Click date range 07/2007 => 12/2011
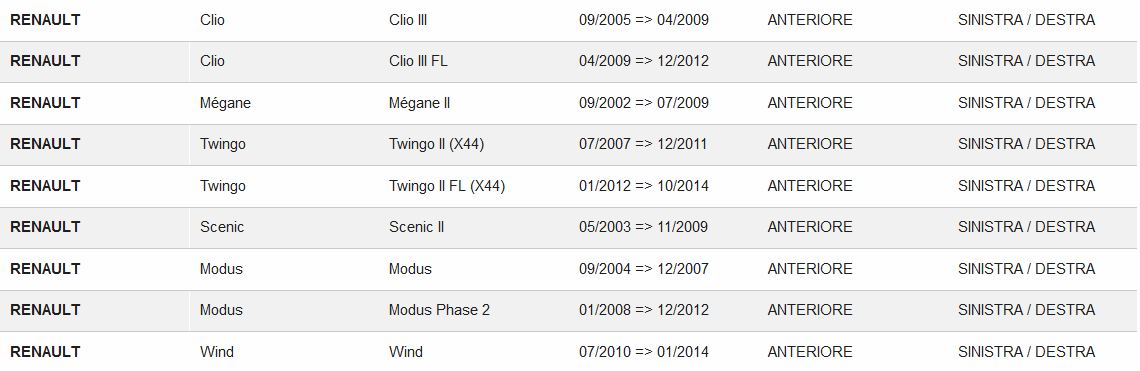Viewport: 1140px width, 371px height. [643, 144]
